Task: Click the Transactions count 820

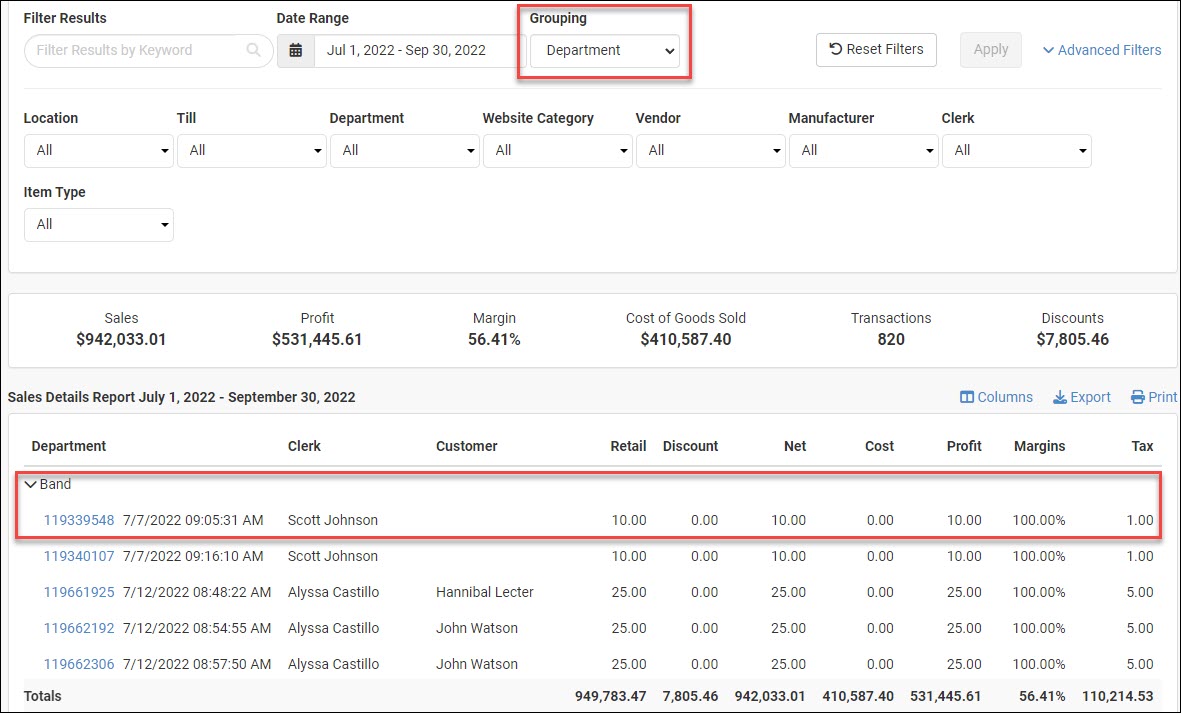Action: point(891,340)
